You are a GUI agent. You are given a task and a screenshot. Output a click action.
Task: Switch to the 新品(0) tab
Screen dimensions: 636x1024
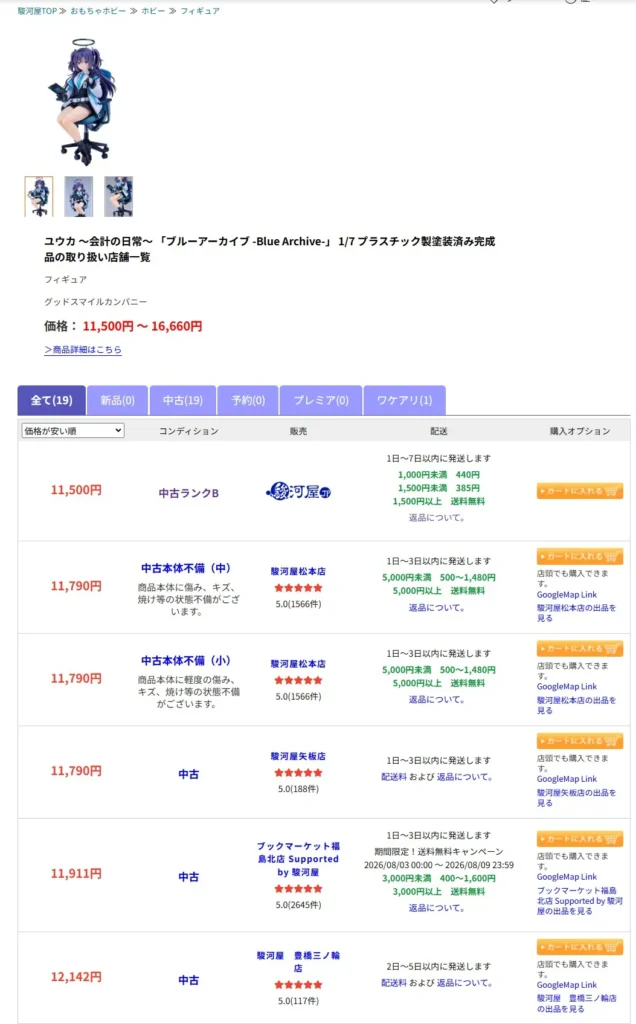pos(118,400)
